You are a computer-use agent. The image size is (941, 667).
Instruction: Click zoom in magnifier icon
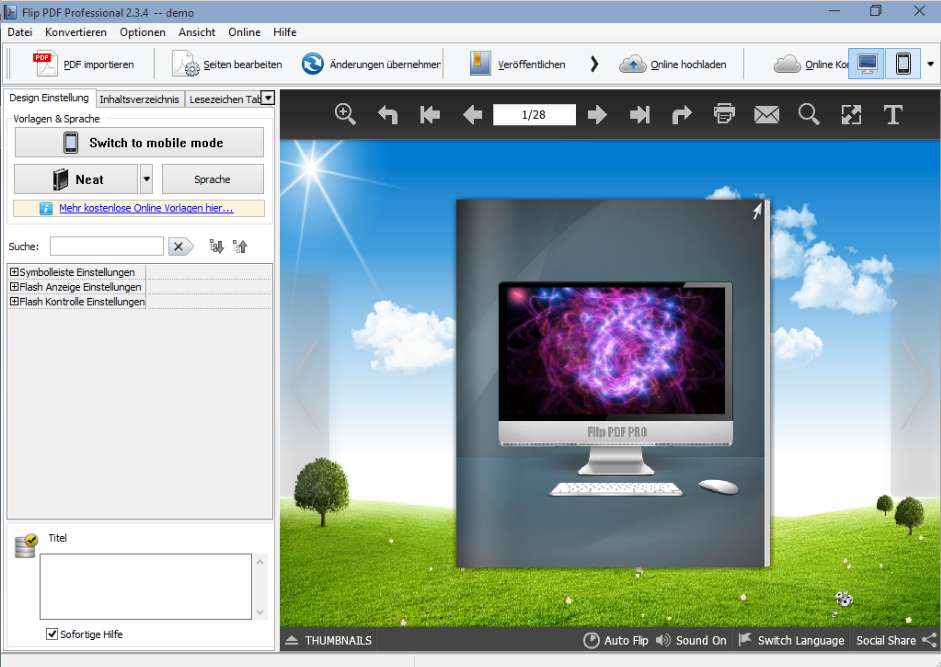tap(345, 114)
